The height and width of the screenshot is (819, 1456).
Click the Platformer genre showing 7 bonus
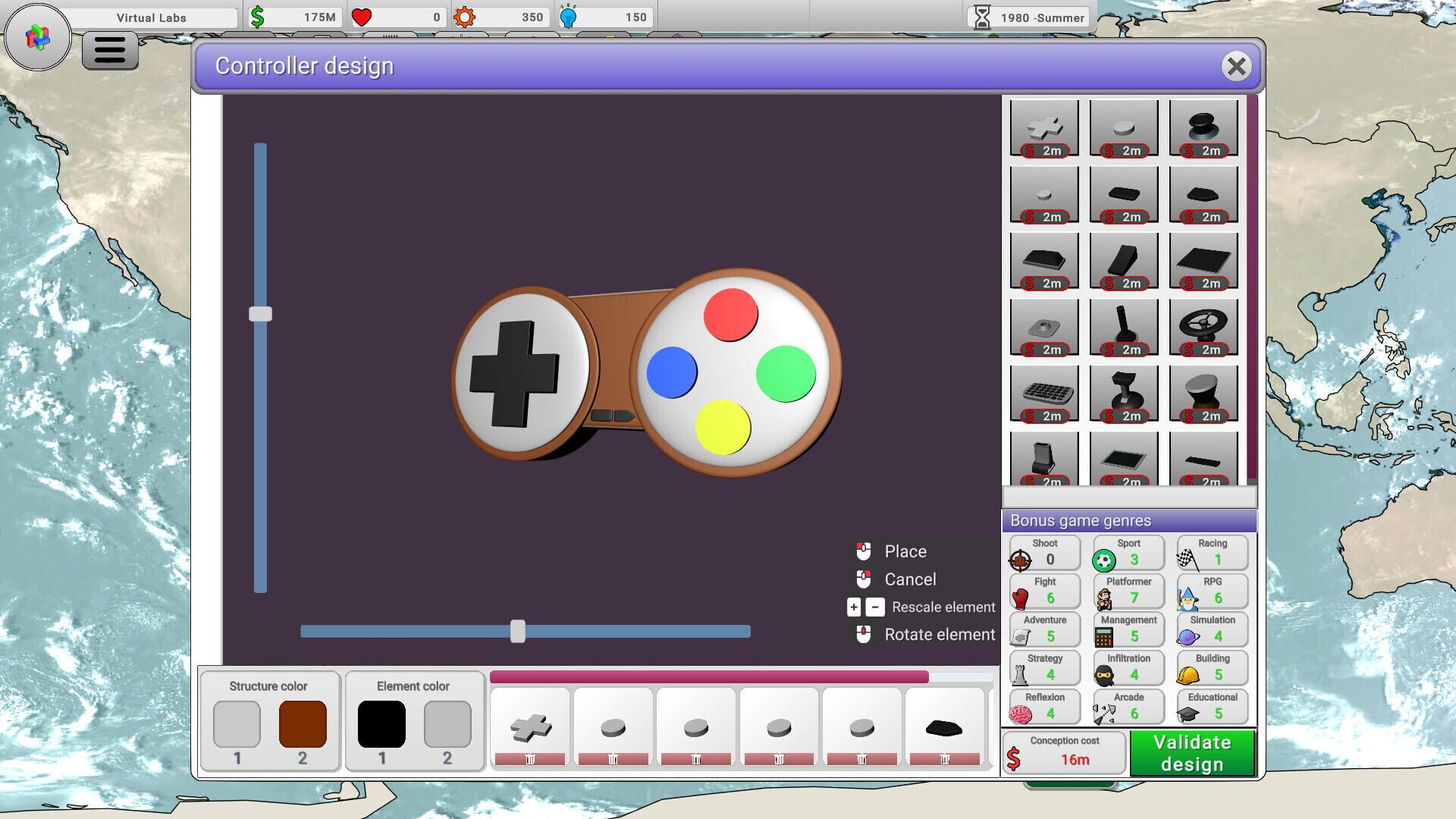coord(1128,591)
